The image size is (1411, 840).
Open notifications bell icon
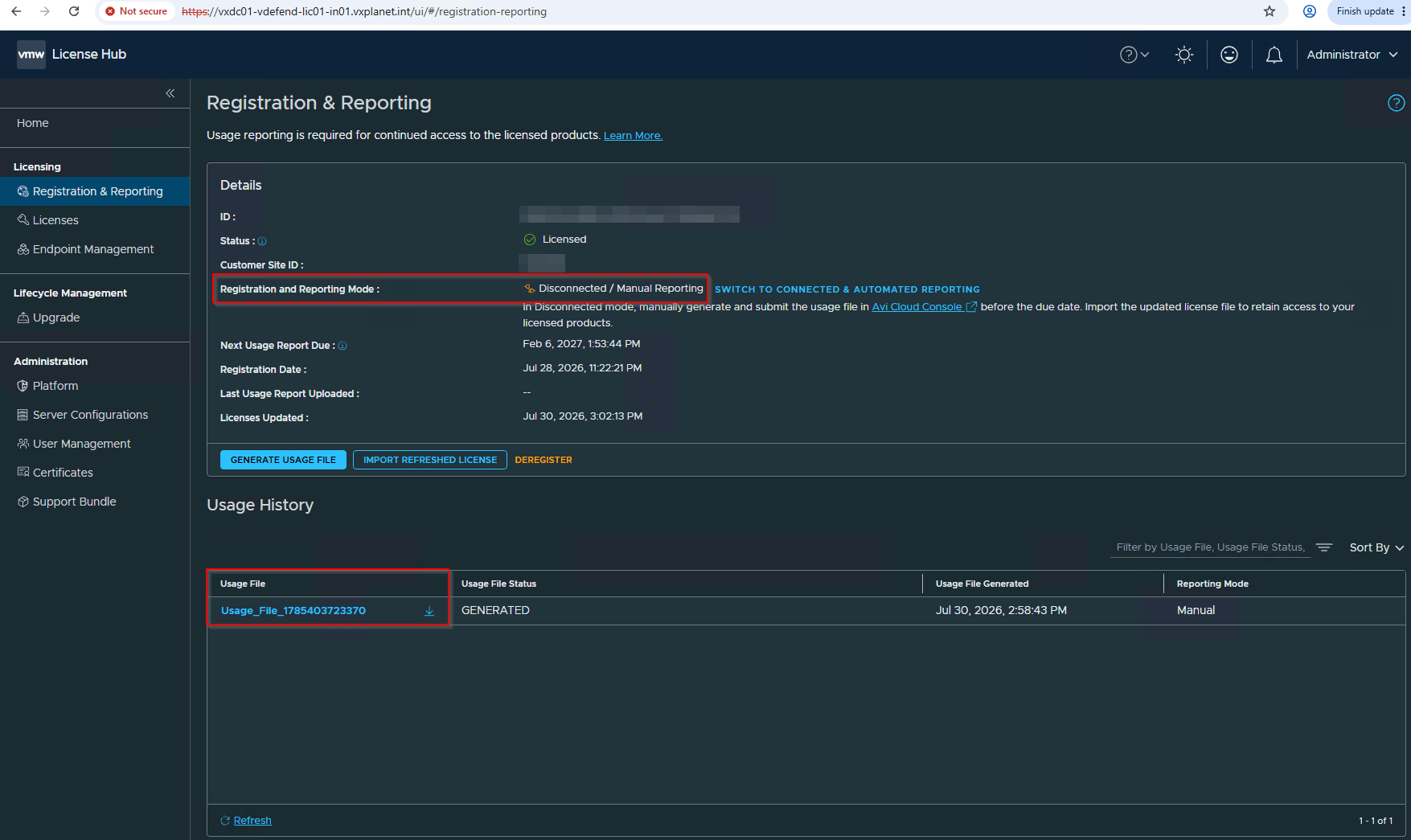click(x=1274, y=55)
